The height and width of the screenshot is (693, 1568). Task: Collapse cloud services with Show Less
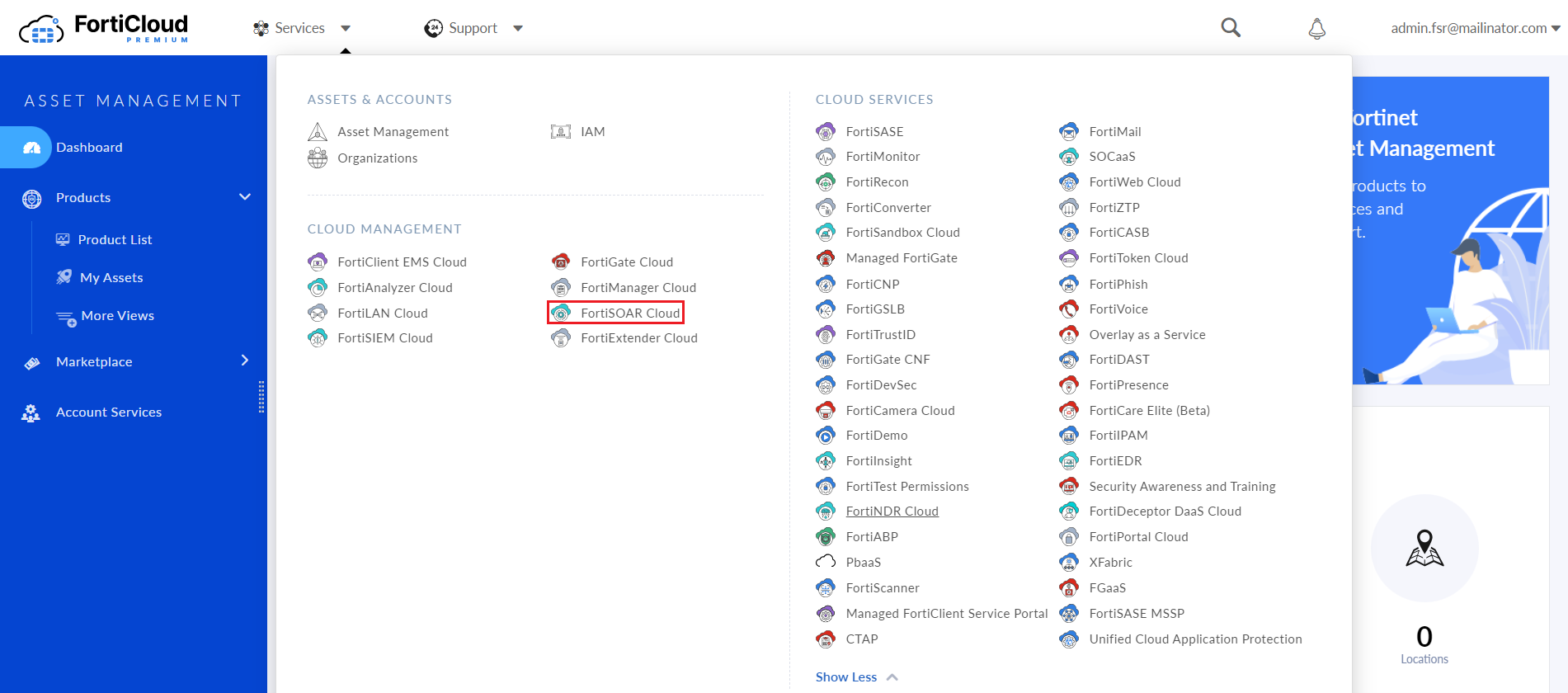[x=856, y=677]
